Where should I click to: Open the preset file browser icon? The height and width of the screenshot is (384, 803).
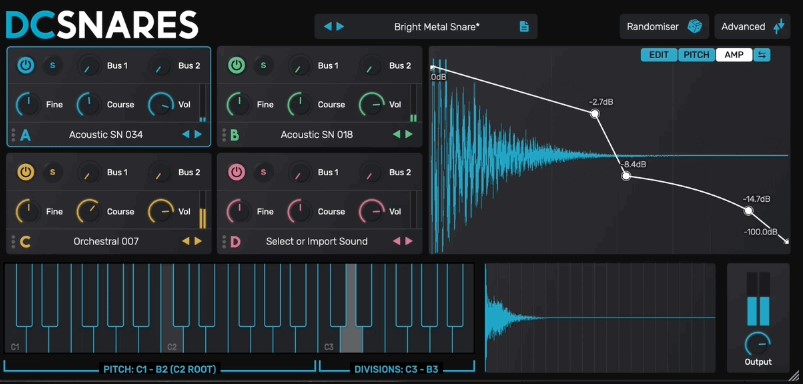pos(524,27)
